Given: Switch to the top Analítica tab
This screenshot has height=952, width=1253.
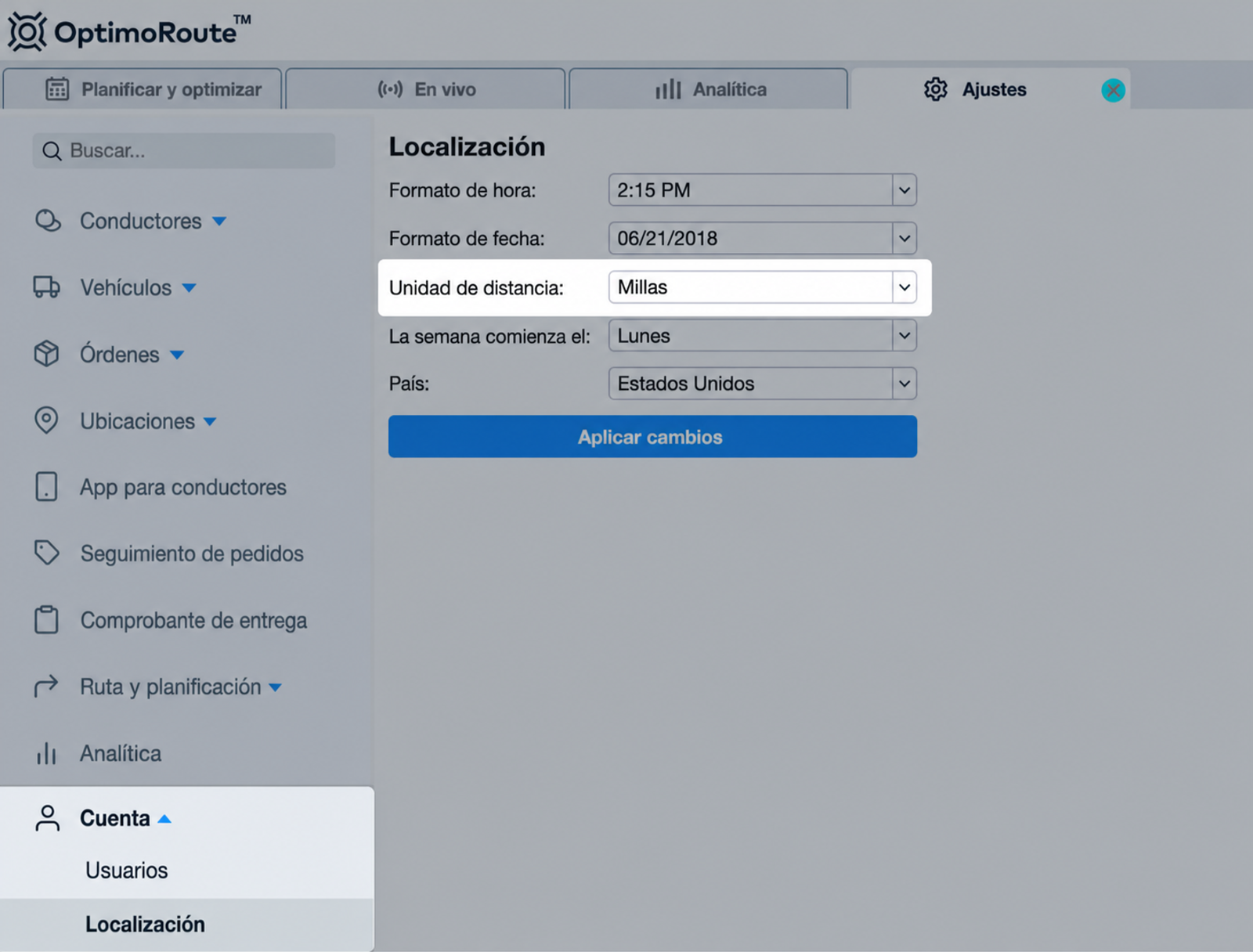Looking at the screenshot, I should 708,89.
